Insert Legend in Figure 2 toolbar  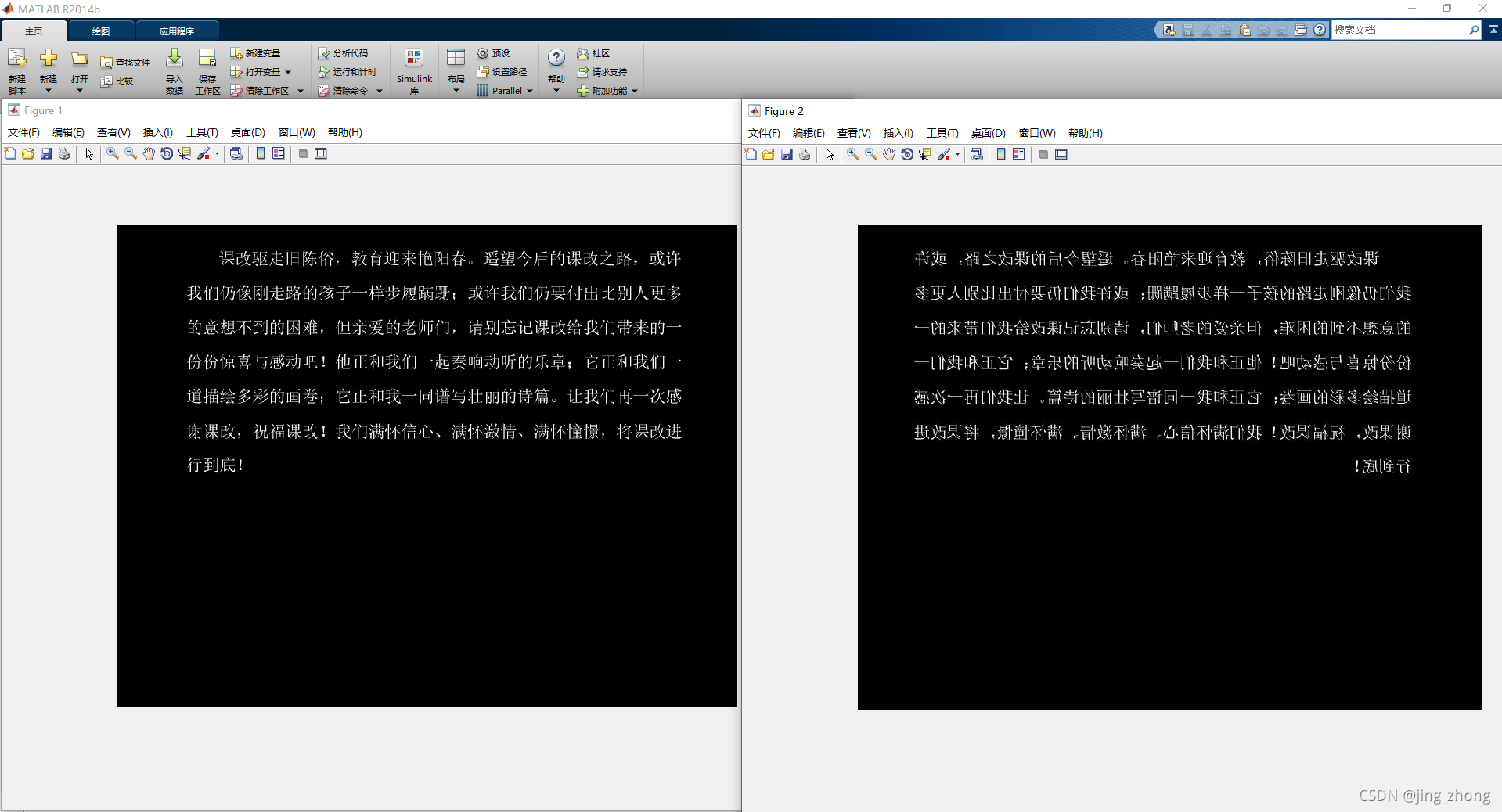tap(1019, 155)
